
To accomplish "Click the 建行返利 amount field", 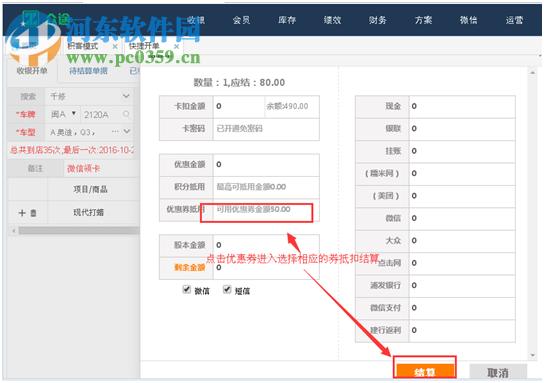I will [x=462, y=330].
